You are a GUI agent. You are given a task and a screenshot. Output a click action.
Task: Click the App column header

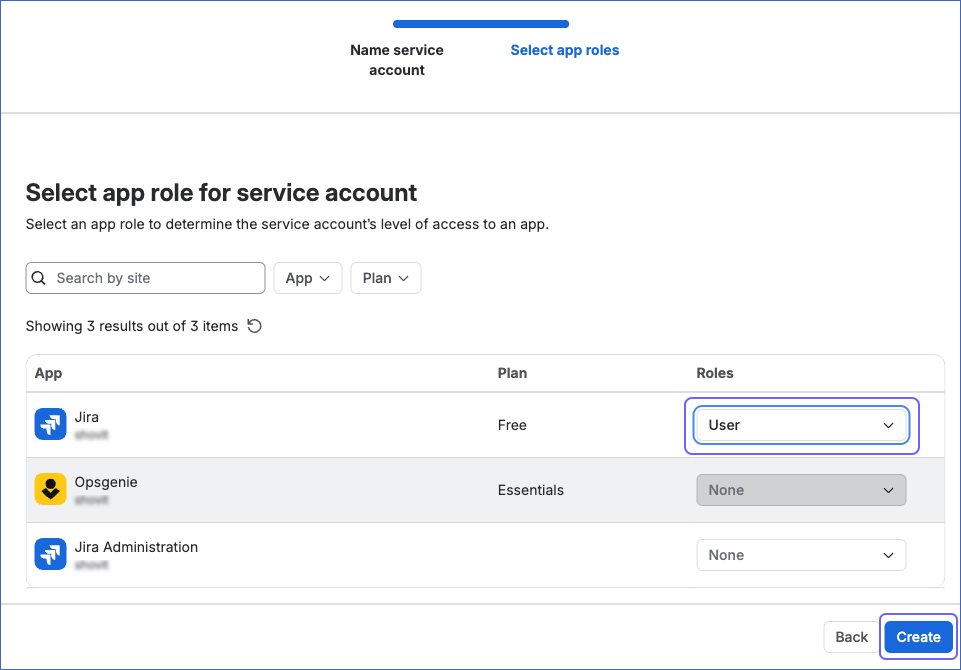[48, 373]
